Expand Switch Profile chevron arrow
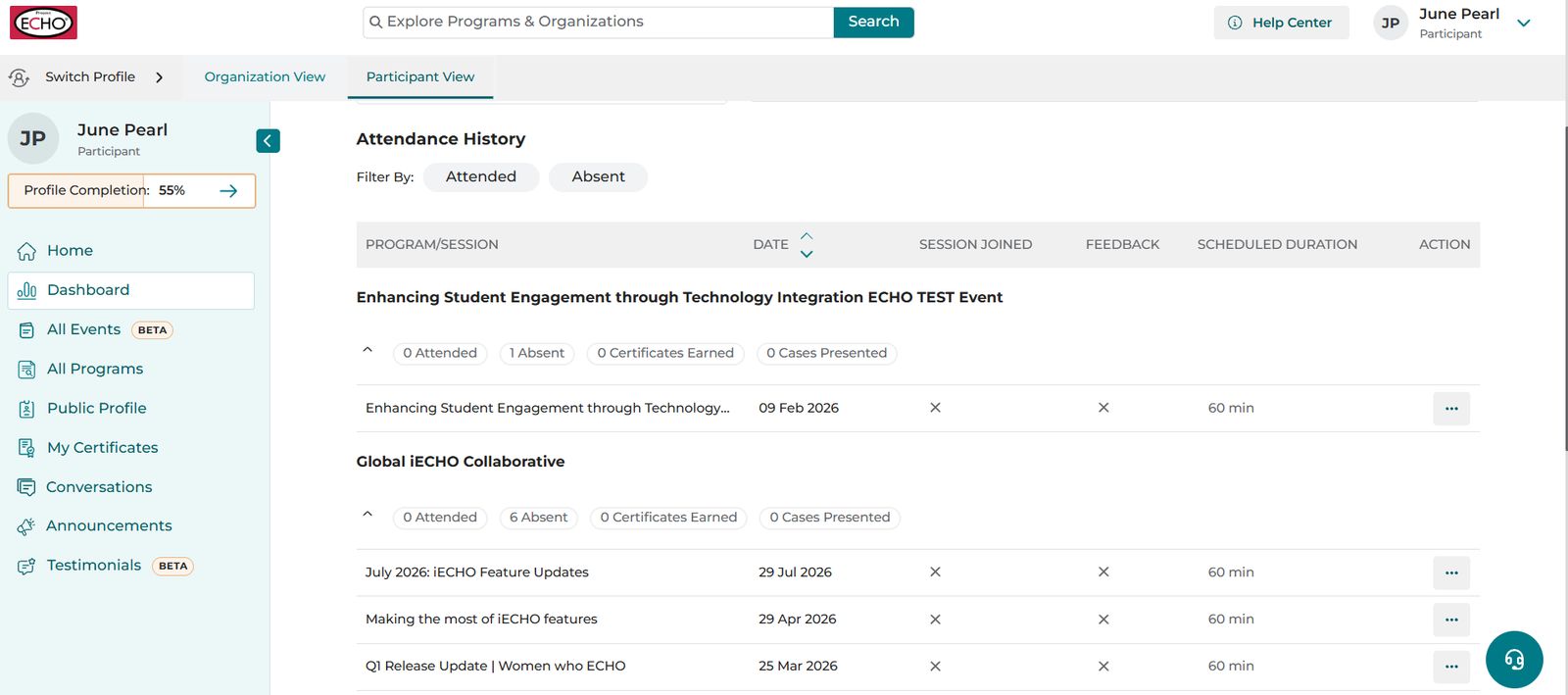The height and width of the screenshot is (695, 1568). click(x=159, y=77)
